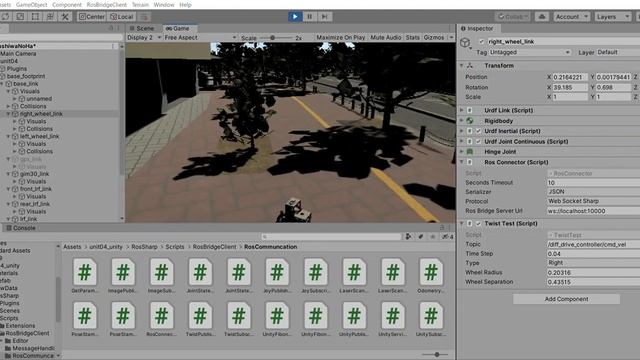Open the Console tab
The image size is (640, 360).
pos(20,228)
